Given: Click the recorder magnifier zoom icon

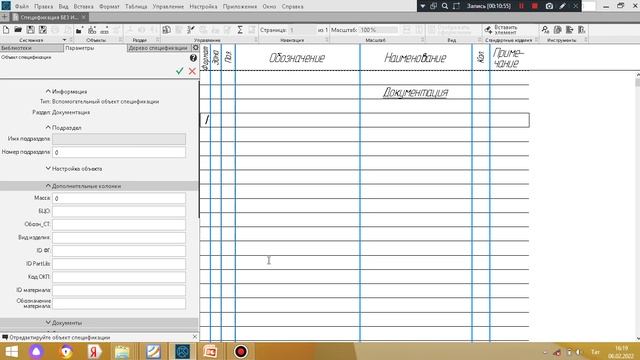Looking at the screenshot, I should tap(445, 6).
